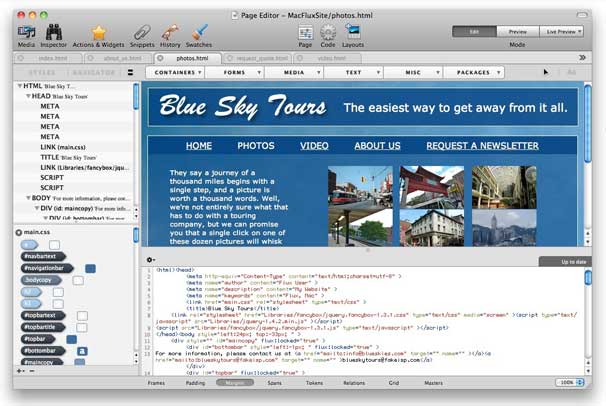The image size is (606, 406).
Task: Open the gear action menu above code
Action: 151,260
